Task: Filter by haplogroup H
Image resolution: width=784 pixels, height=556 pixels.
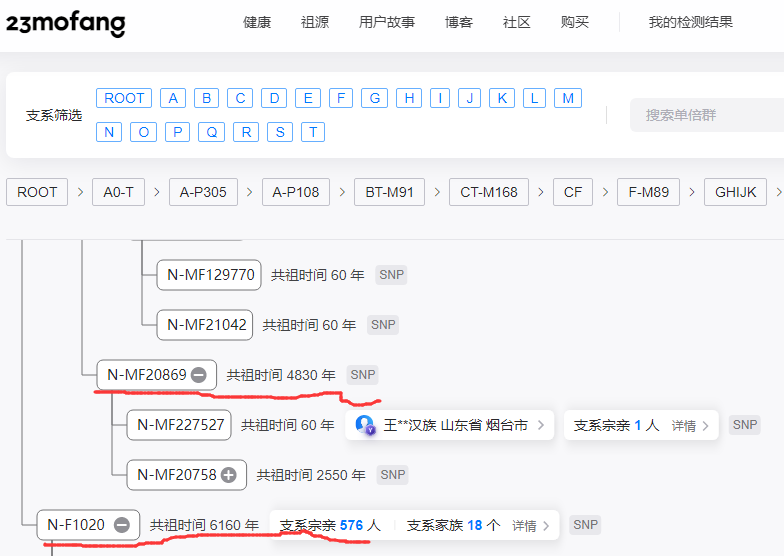Action: click(409, 98)
